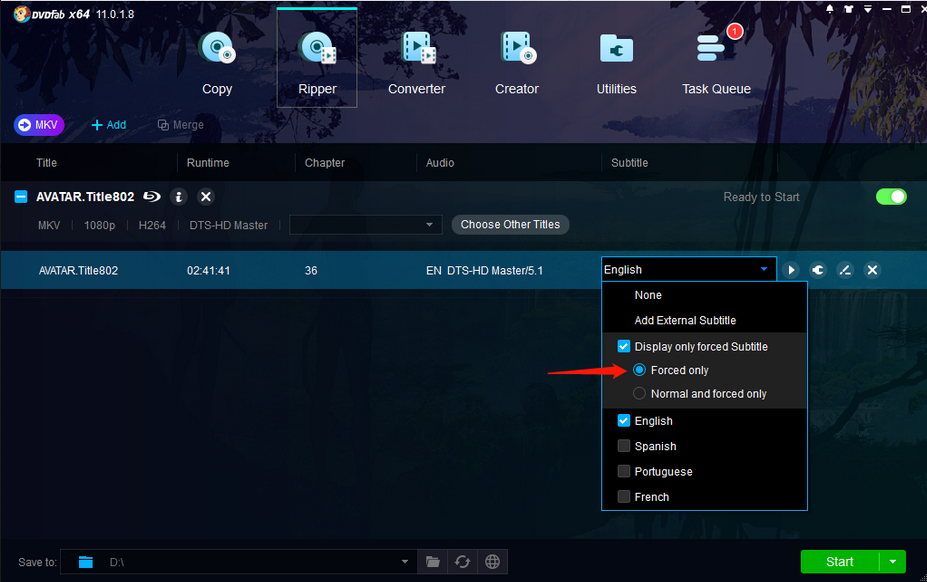Select Normal and forced only option

(x=640, y=394)
